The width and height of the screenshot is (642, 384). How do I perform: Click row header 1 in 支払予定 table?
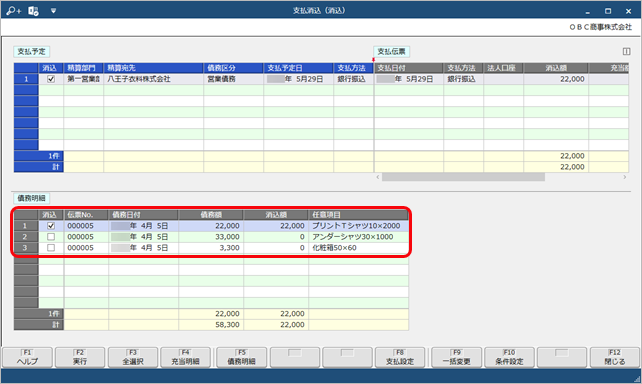tap(26, 79)
